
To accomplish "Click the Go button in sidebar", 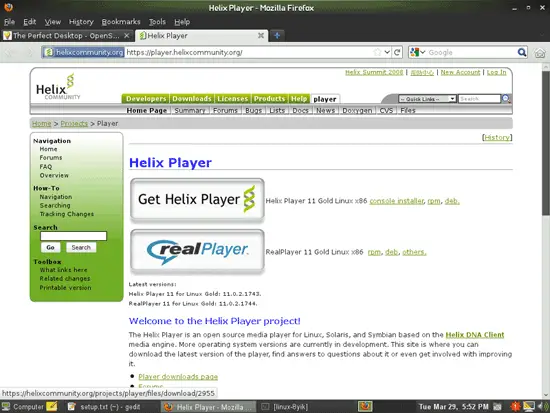I will 51,247.
